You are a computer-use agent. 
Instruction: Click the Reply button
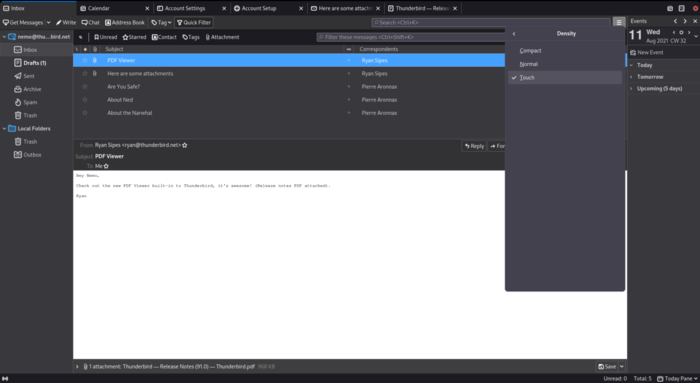click(x=474, y=146)
